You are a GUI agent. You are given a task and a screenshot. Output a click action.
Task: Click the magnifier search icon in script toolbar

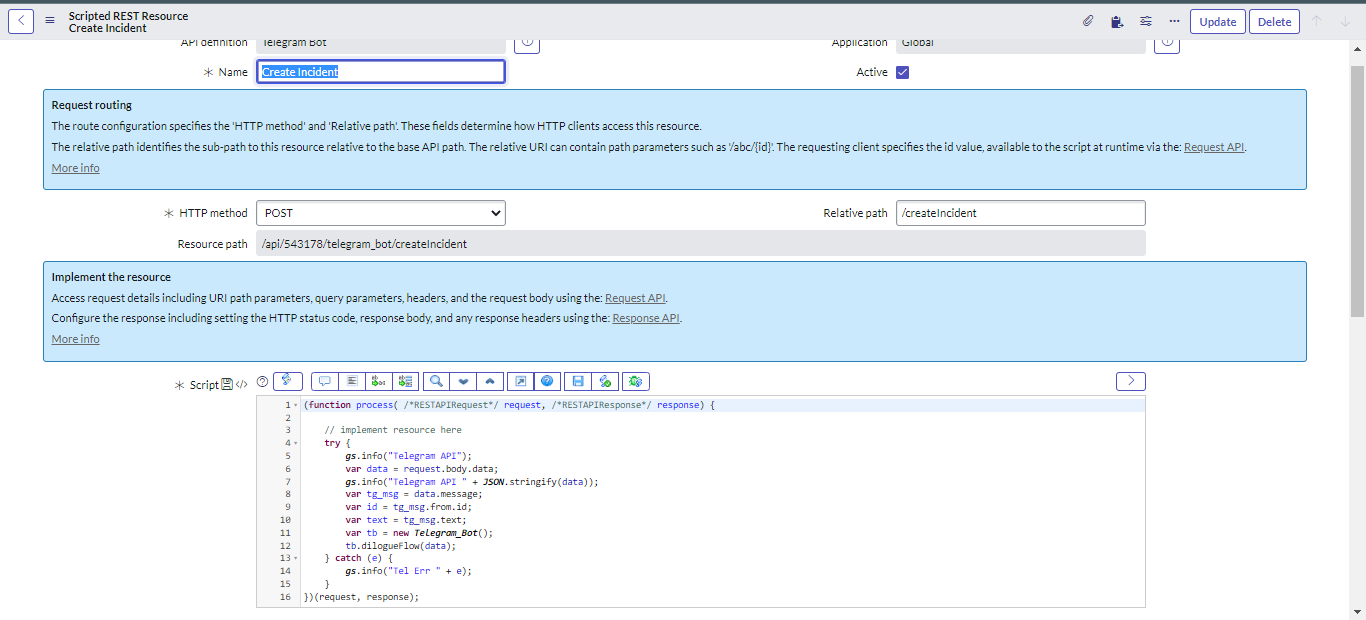point(436,381)
